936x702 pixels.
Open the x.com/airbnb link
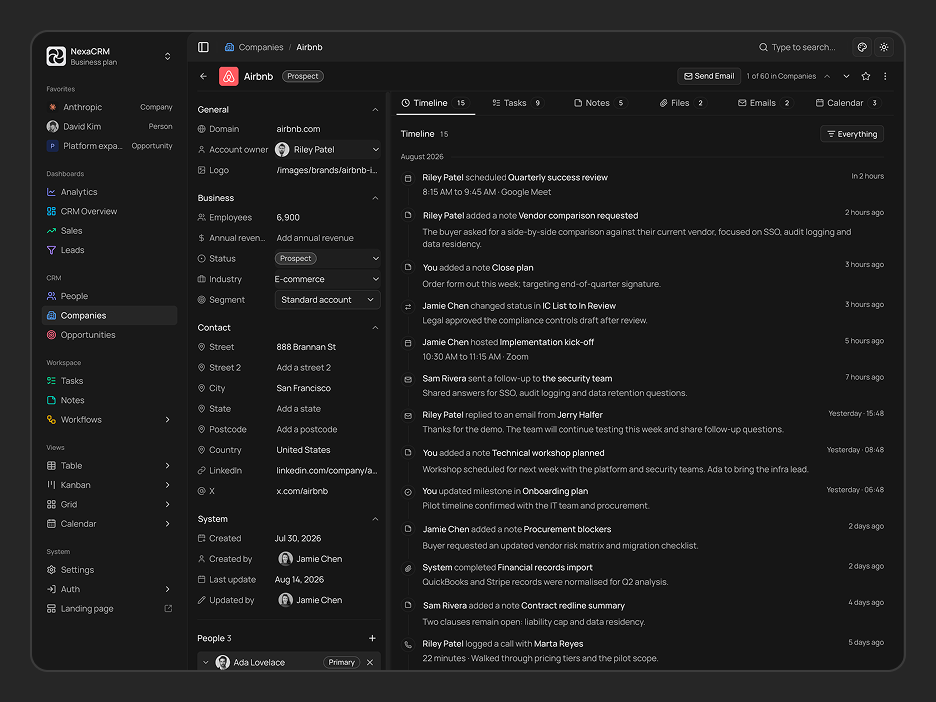(302, 491)
